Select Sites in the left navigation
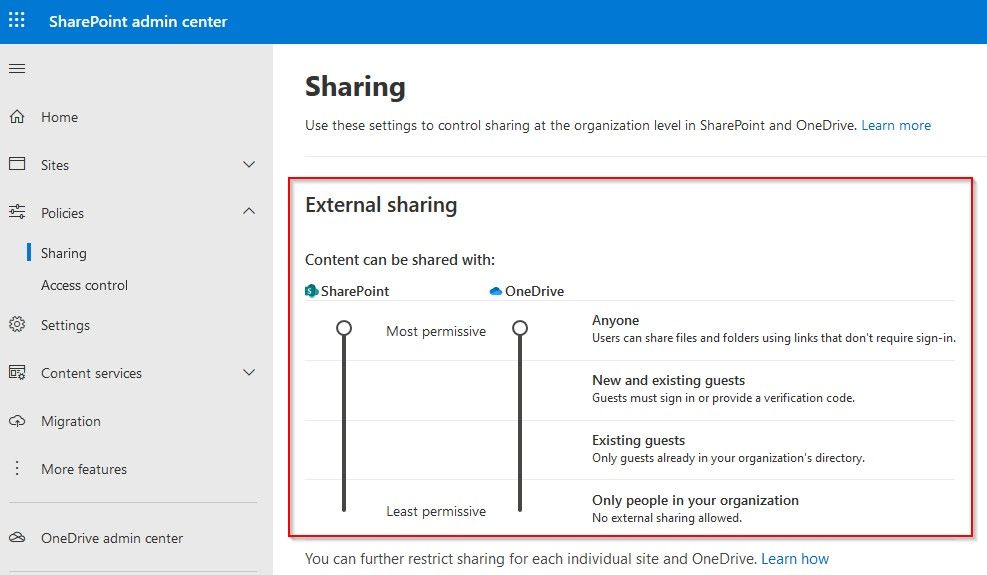The height and width of the screenshot is (575, 987). (55, 165)
